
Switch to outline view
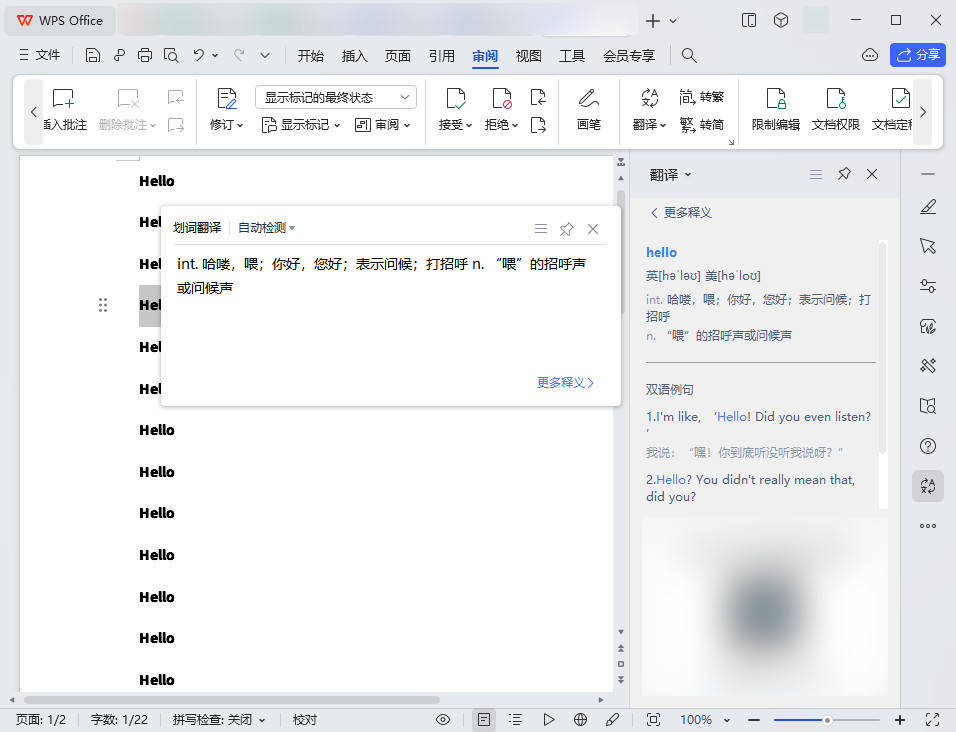tap(516, 720)
